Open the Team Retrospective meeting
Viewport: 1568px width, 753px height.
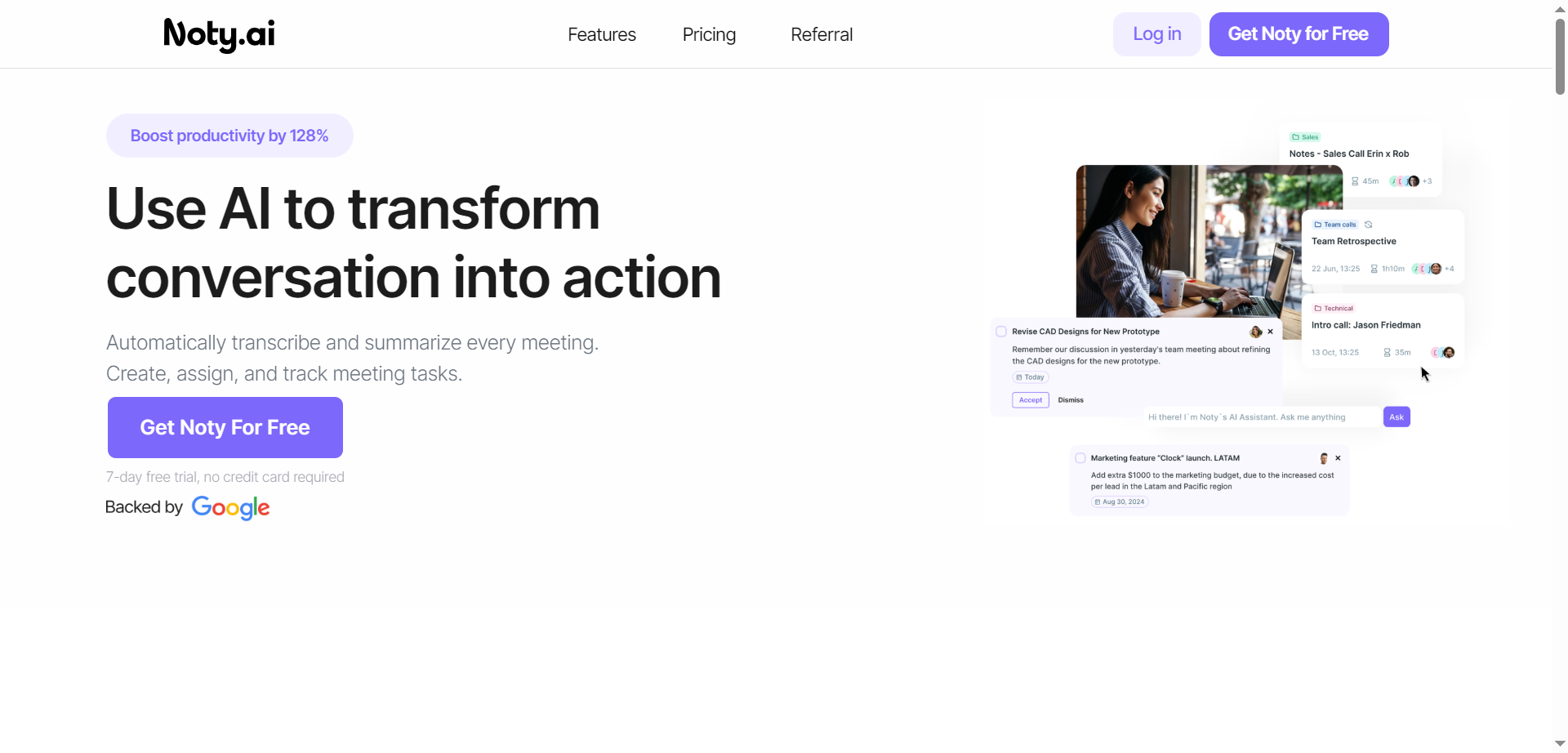(1354, 241)
